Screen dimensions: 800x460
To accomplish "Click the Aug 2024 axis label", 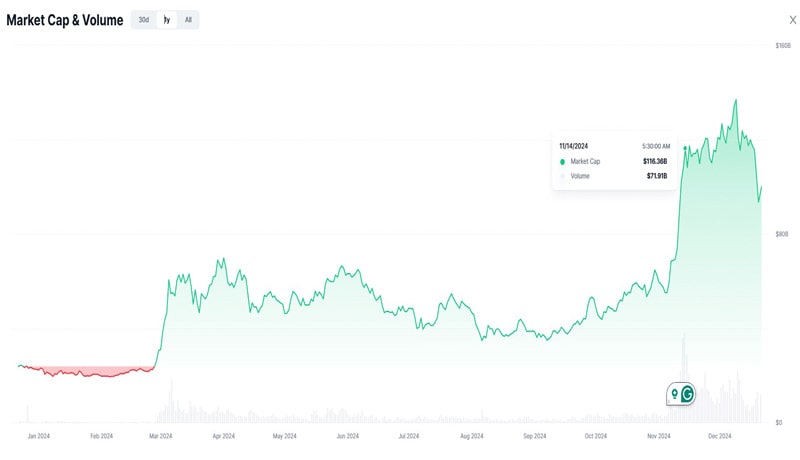I will coord(471,436).
